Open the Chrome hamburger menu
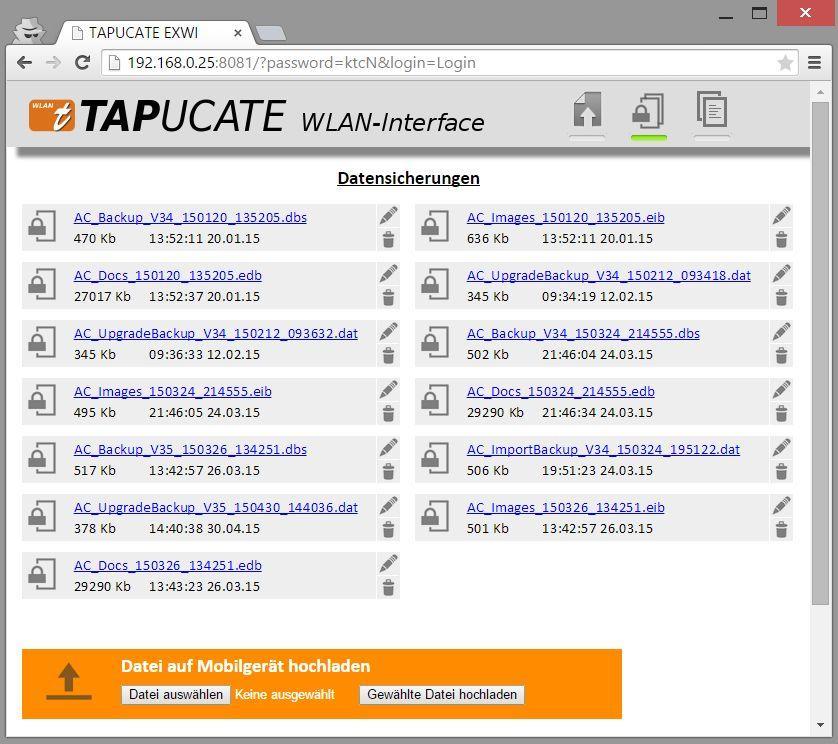The image size is (838, 744). [x=814, y=63]
